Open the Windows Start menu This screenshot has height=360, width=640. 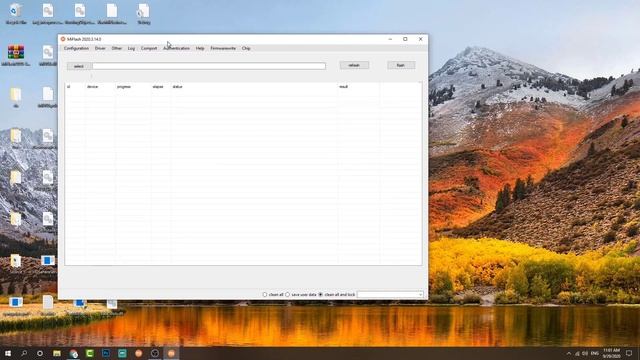click(8, 353)
